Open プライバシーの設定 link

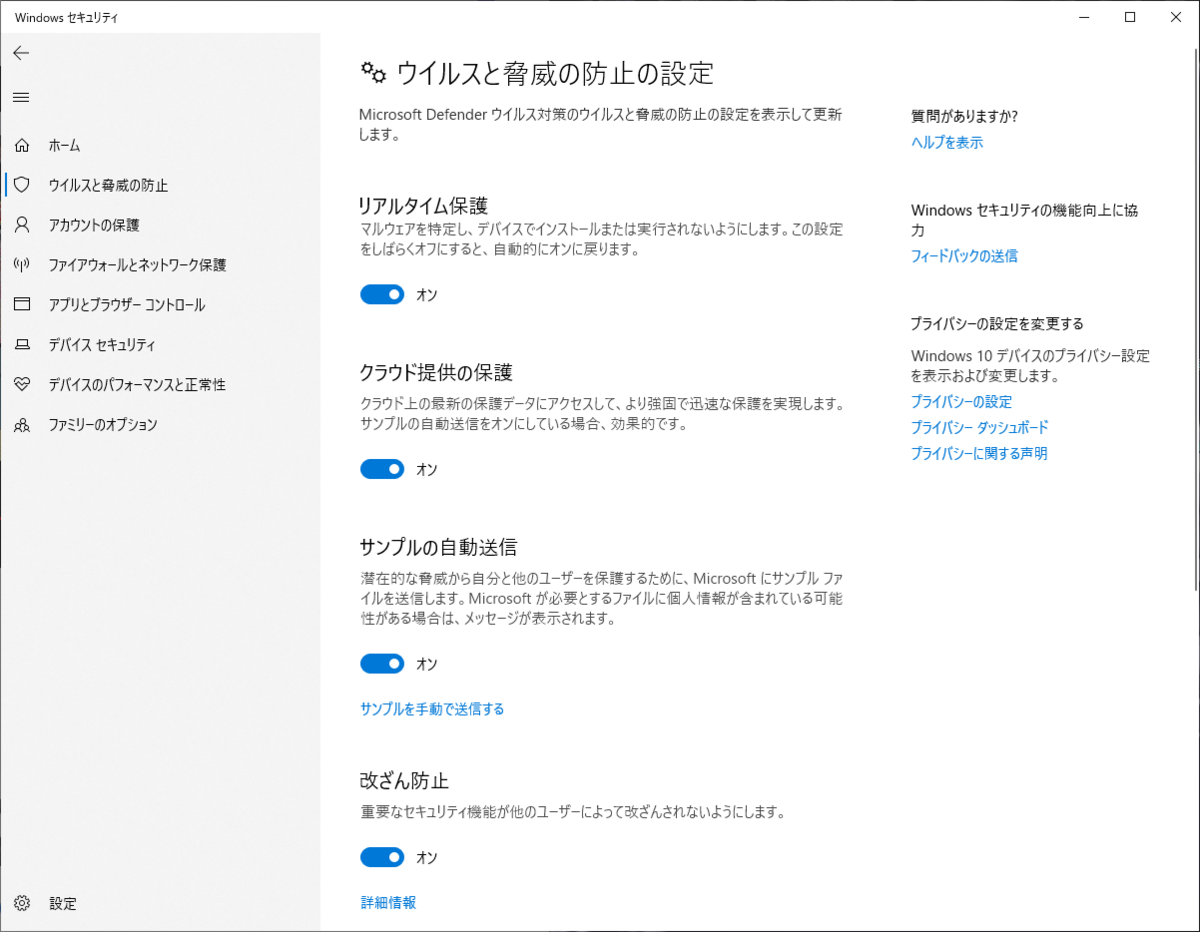click(x=961, y=401)
